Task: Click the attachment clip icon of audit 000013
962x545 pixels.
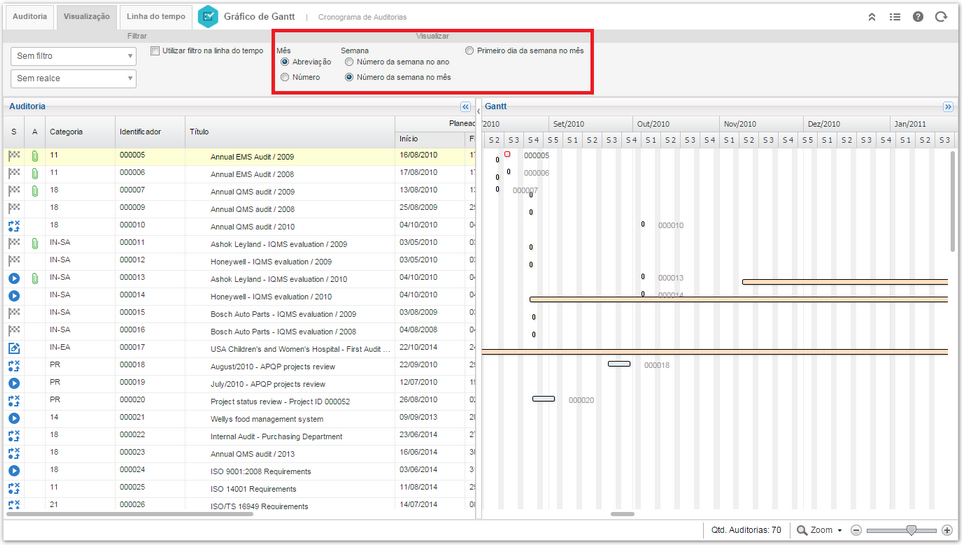Action: pos(35,279)
